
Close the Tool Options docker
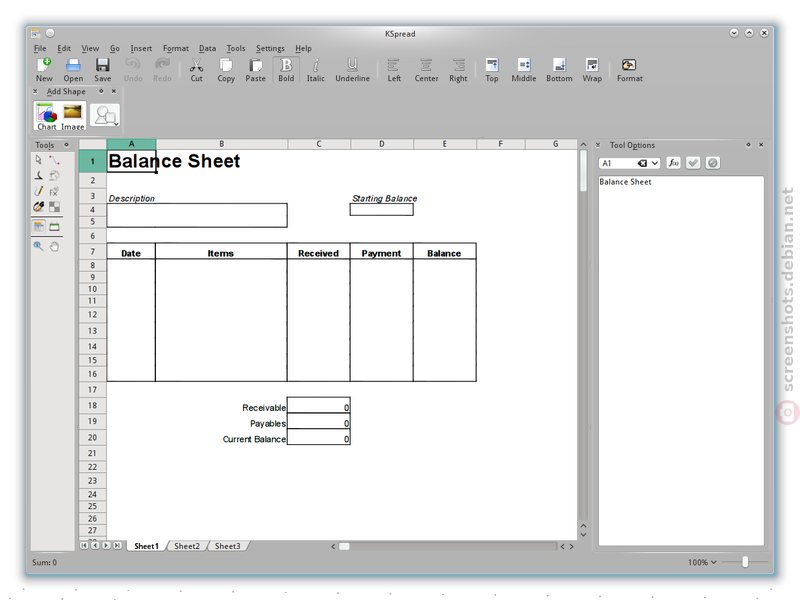[761, 145]
